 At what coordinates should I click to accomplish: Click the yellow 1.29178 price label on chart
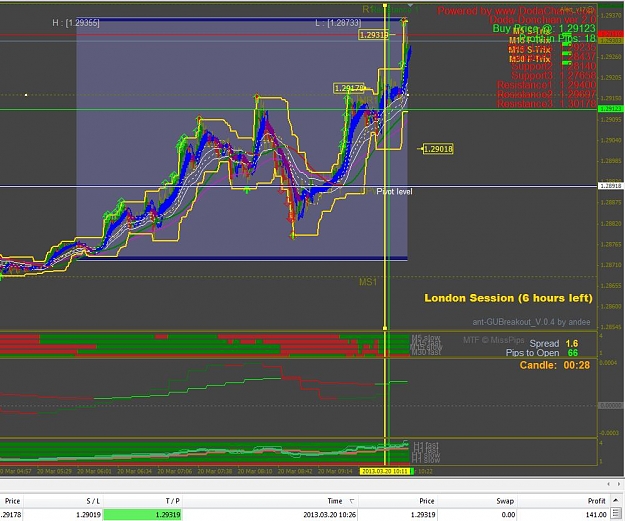pyautogui.click(x=349, y=88)
